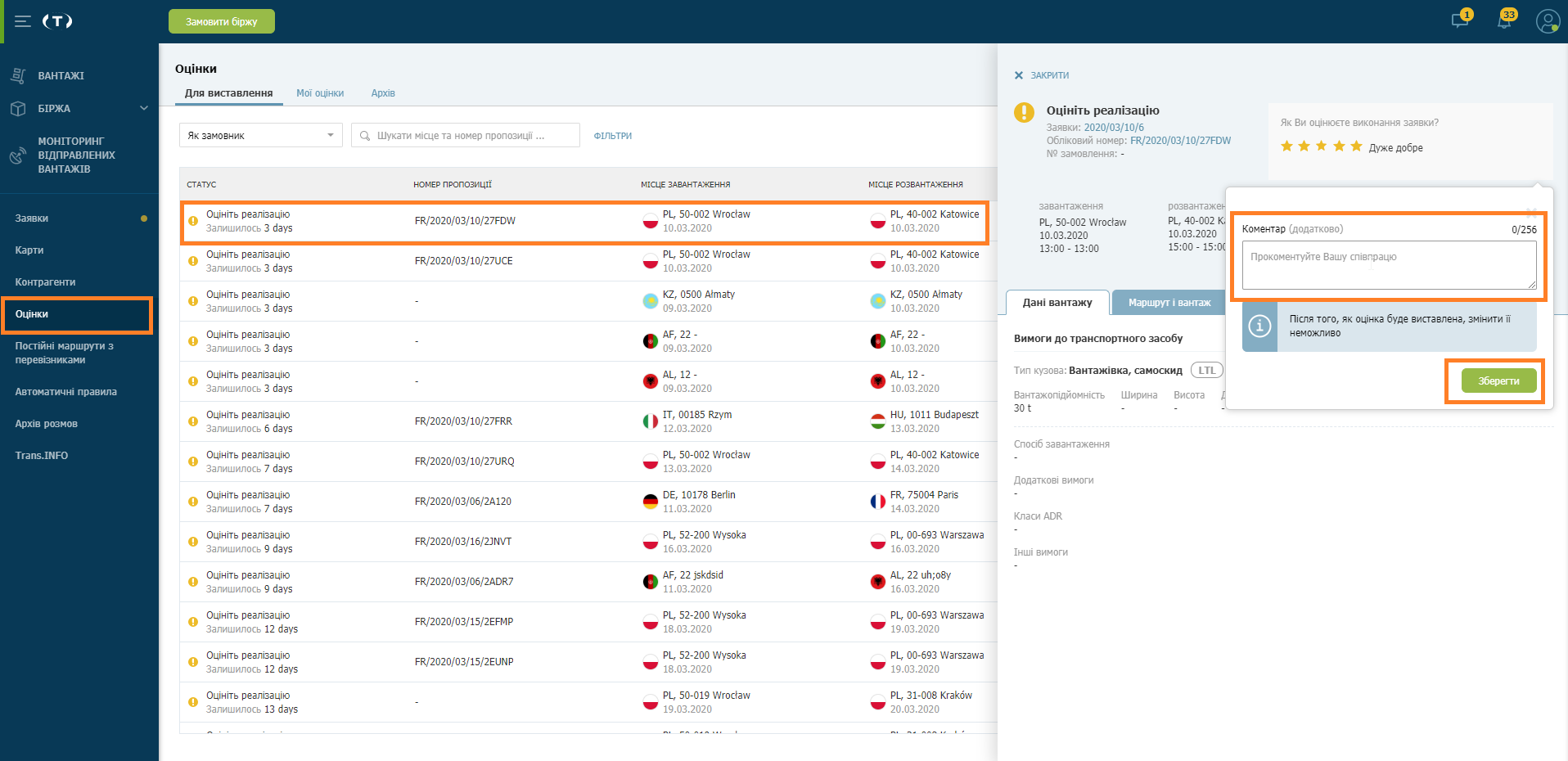Screen dimensions: 1568x761
Task: Select offer FR/2020/03/06/2A120 row
Action: (x=588, y=502)
